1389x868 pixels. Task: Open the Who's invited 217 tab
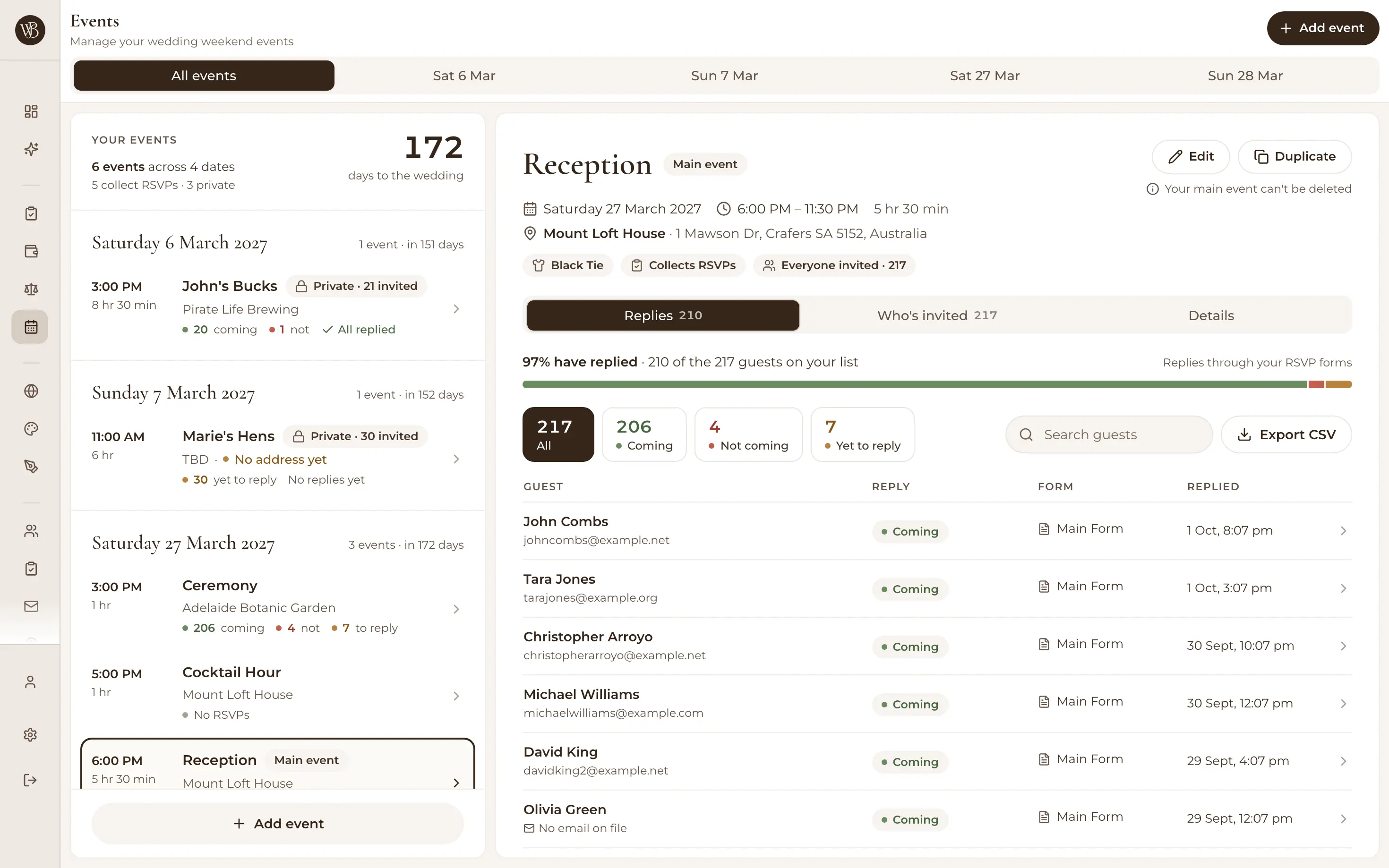(x=936, y=315)
